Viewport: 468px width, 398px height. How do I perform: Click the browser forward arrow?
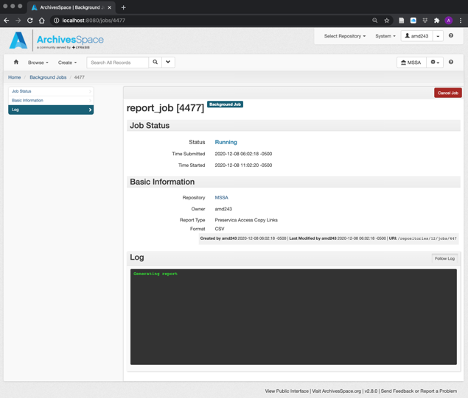tap(18, 21)
